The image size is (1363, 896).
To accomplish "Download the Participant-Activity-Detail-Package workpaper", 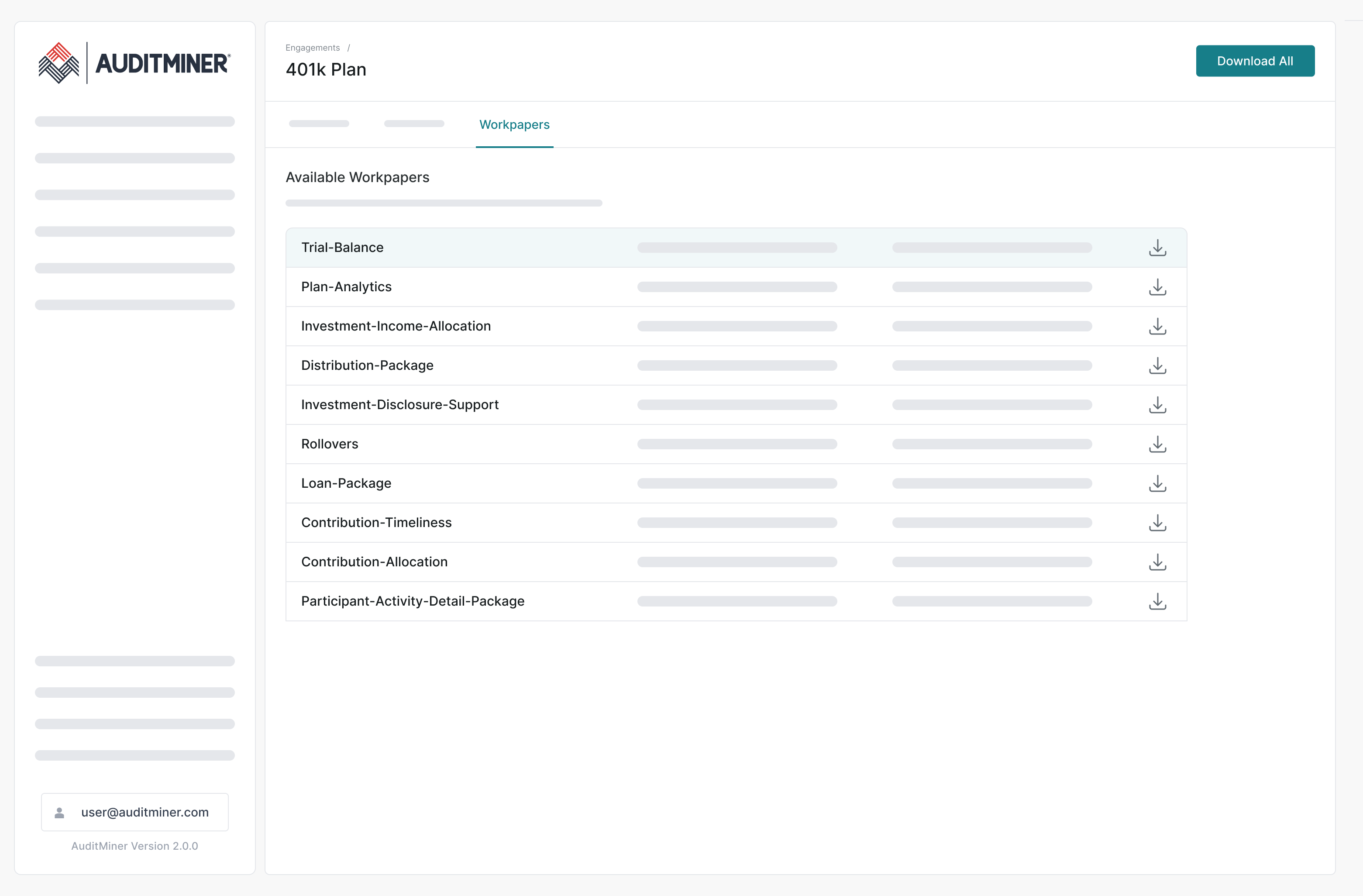I will 1157,602.
